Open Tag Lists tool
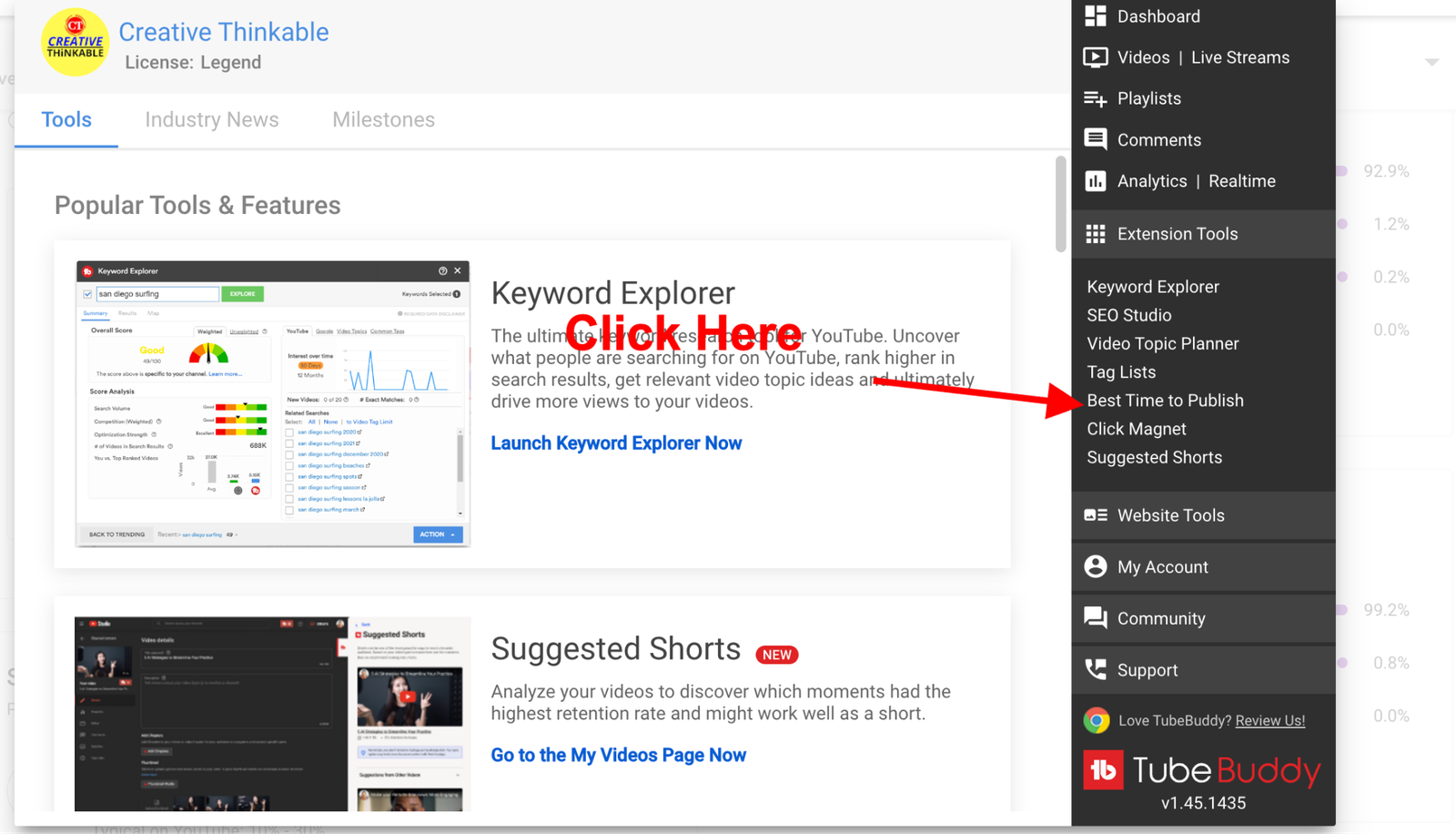The image size is (1456, 834). pos(1121,372)
